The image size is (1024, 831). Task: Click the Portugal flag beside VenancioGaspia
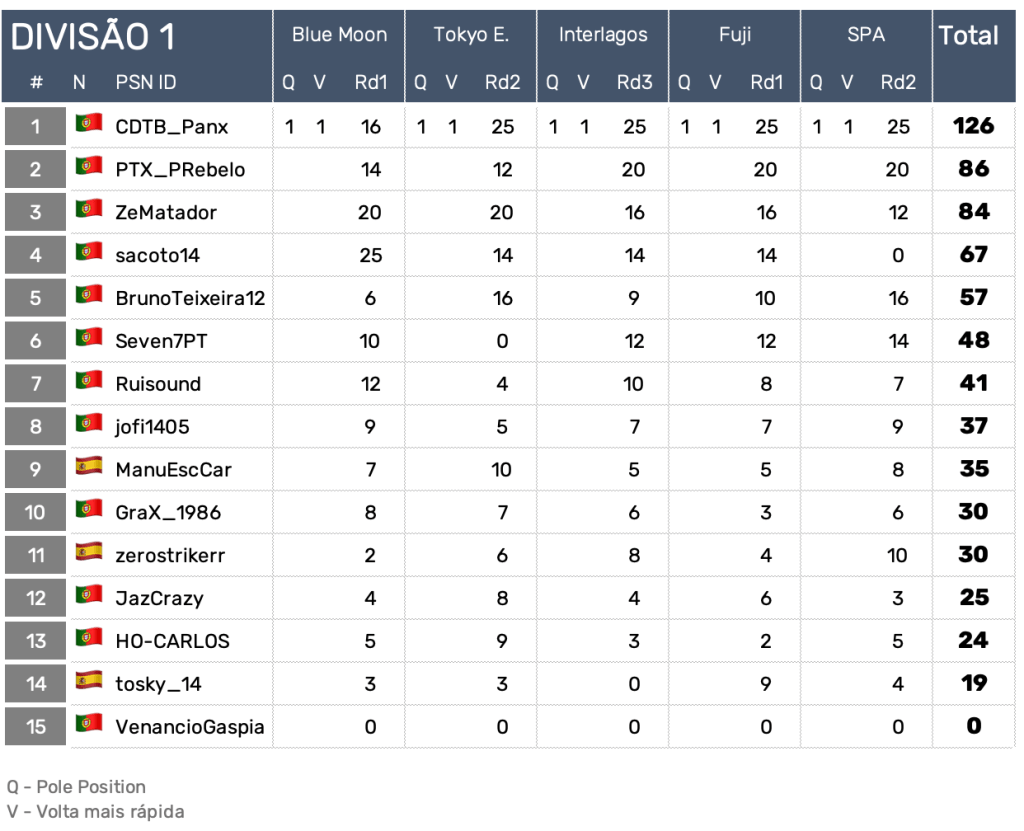(x=89, y=724)
